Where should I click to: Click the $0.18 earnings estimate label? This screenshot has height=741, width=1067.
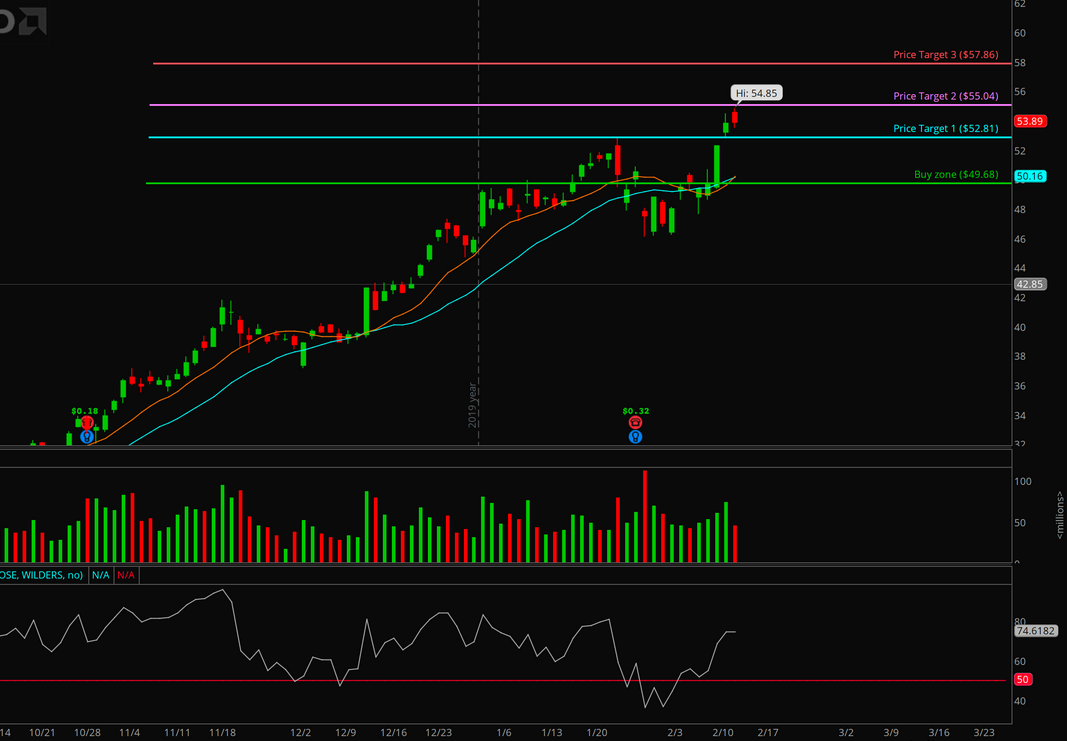pyautogui.click(x=84, y=411)
